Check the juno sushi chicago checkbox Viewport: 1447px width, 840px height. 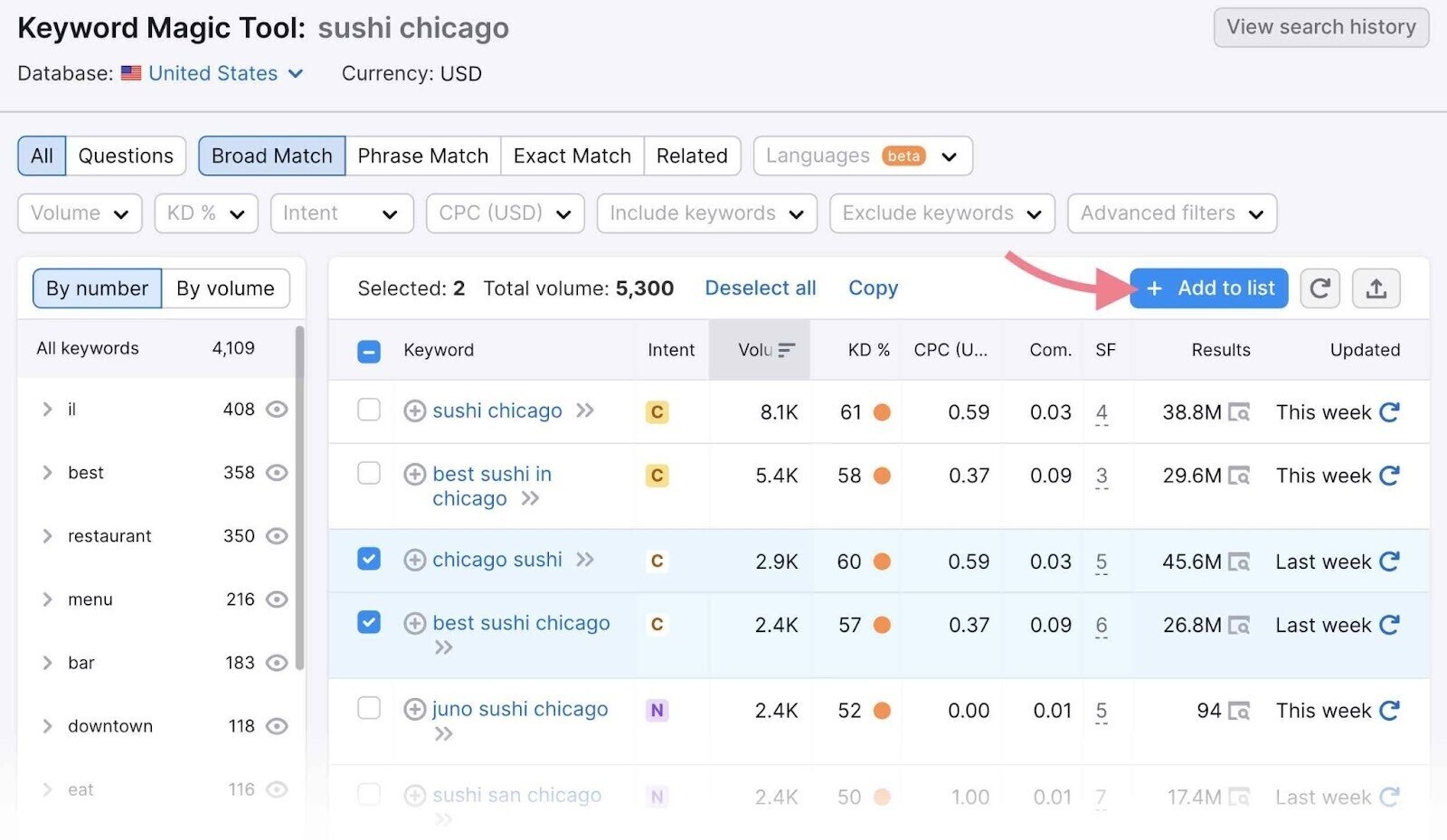[369, 708]
